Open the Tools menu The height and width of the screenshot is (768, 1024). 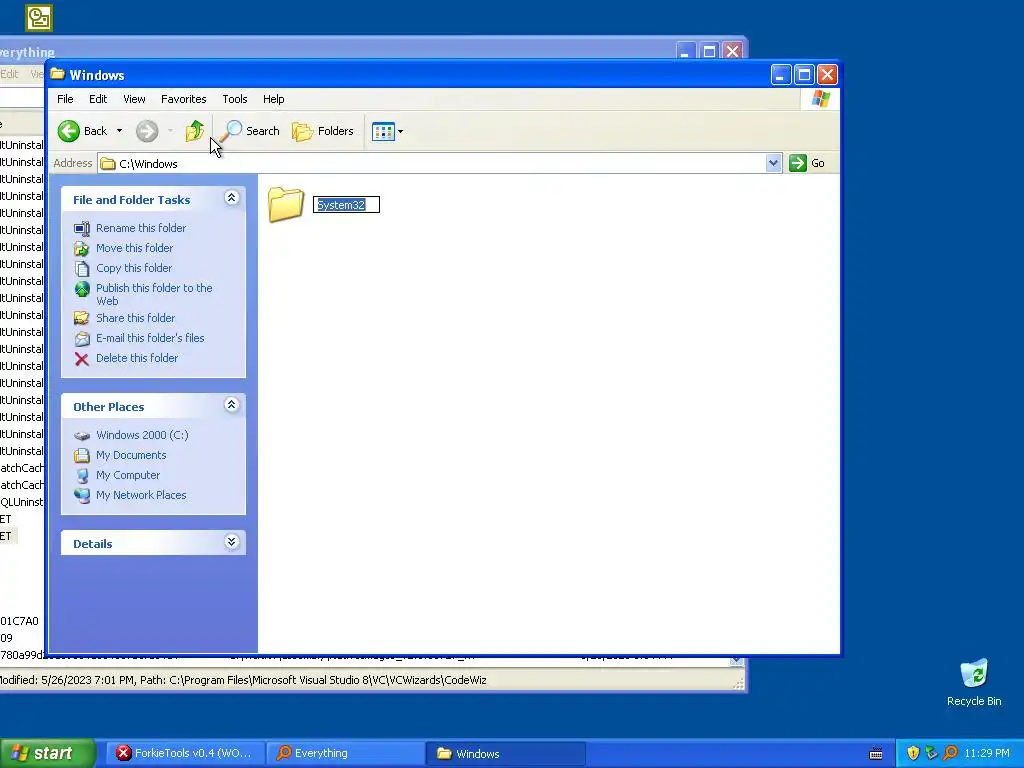tap(234, 99)
